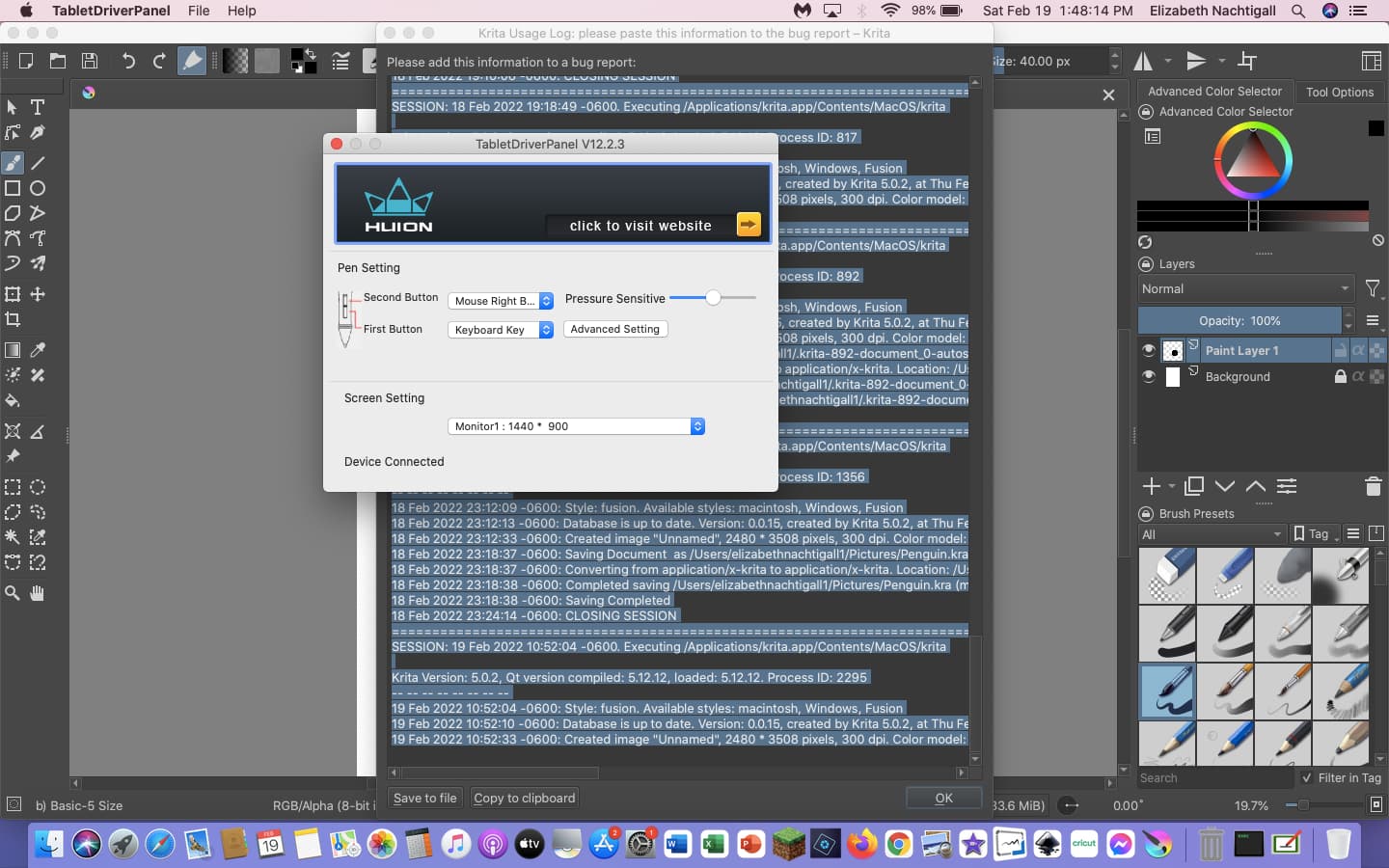Select the Ellipse shape tool
This screenshot has width=1389, height=868.
pos(38,188)
